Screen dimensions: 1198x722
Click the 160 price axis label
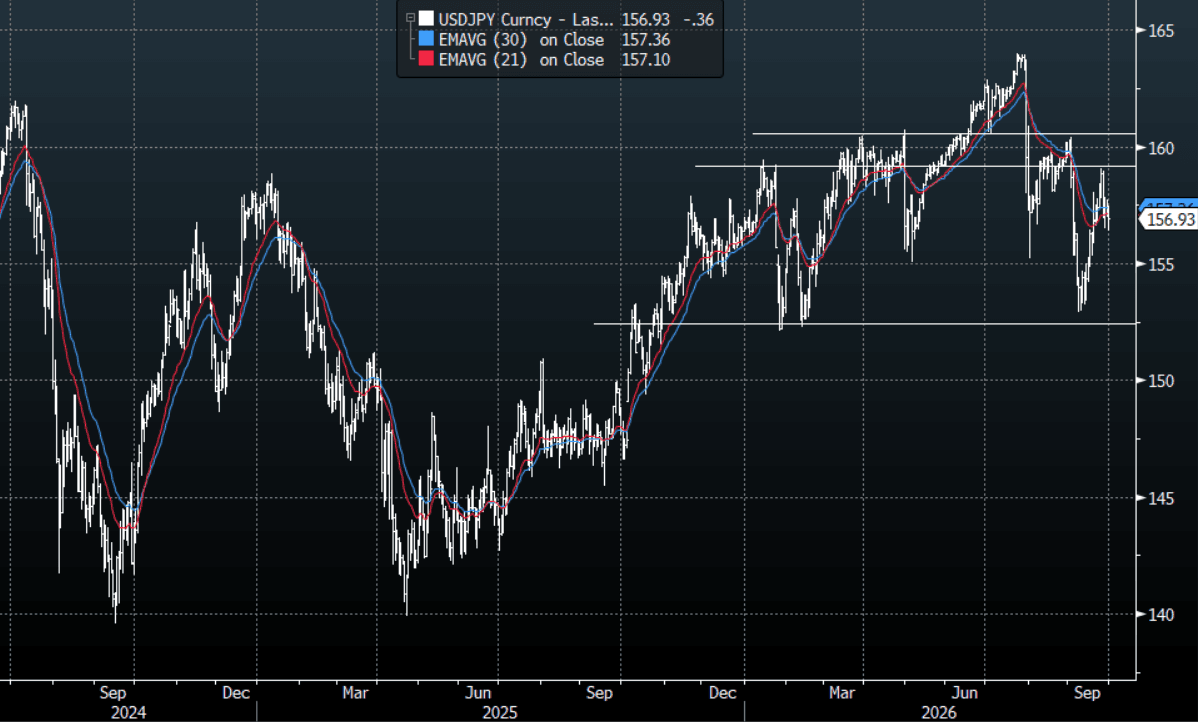(x=1161, y=147)
